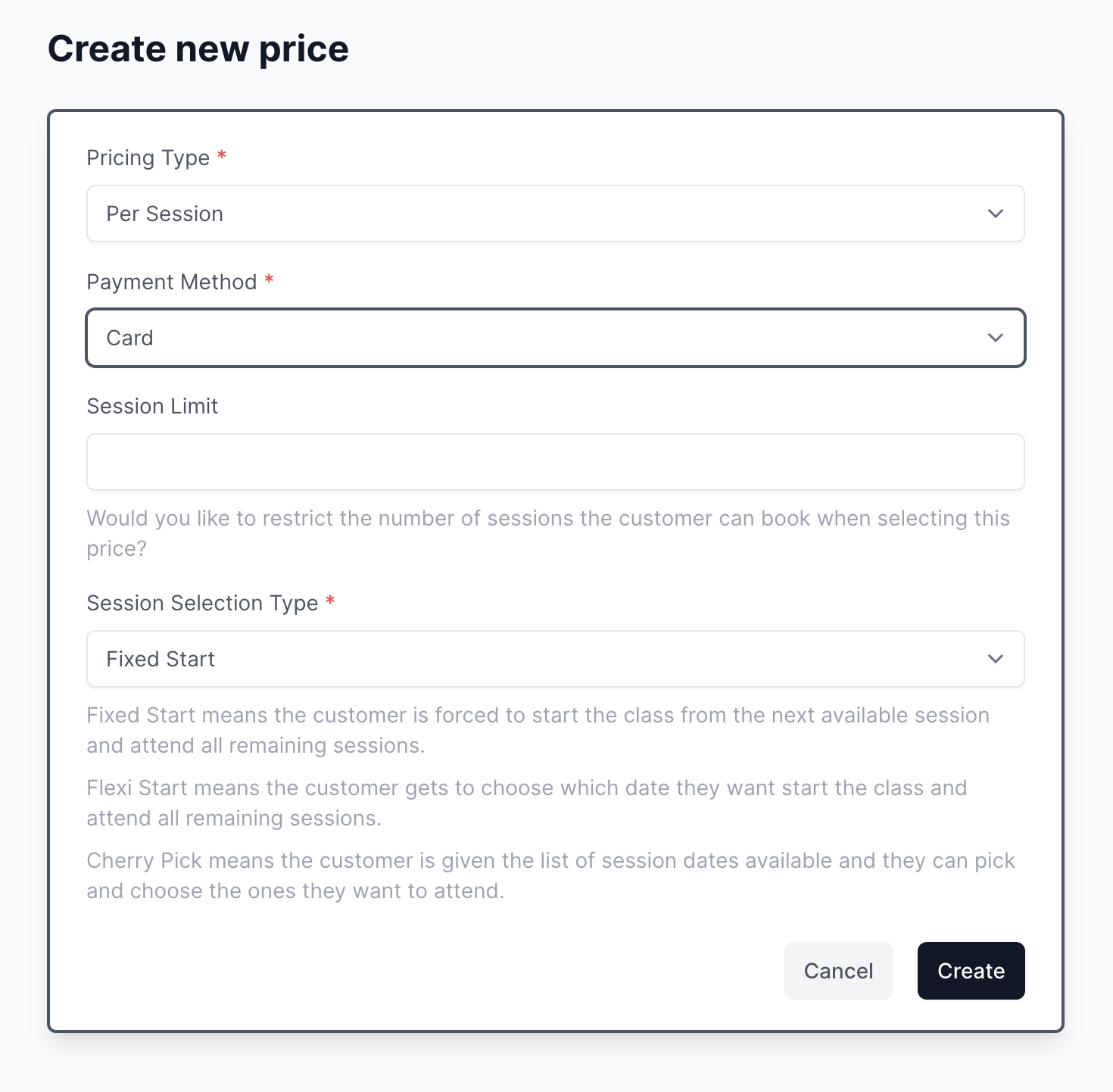Click the "Create new price" heading
Image resolution: width=1113 pixels, height=1092 pixels.
[x=198, y=48]
